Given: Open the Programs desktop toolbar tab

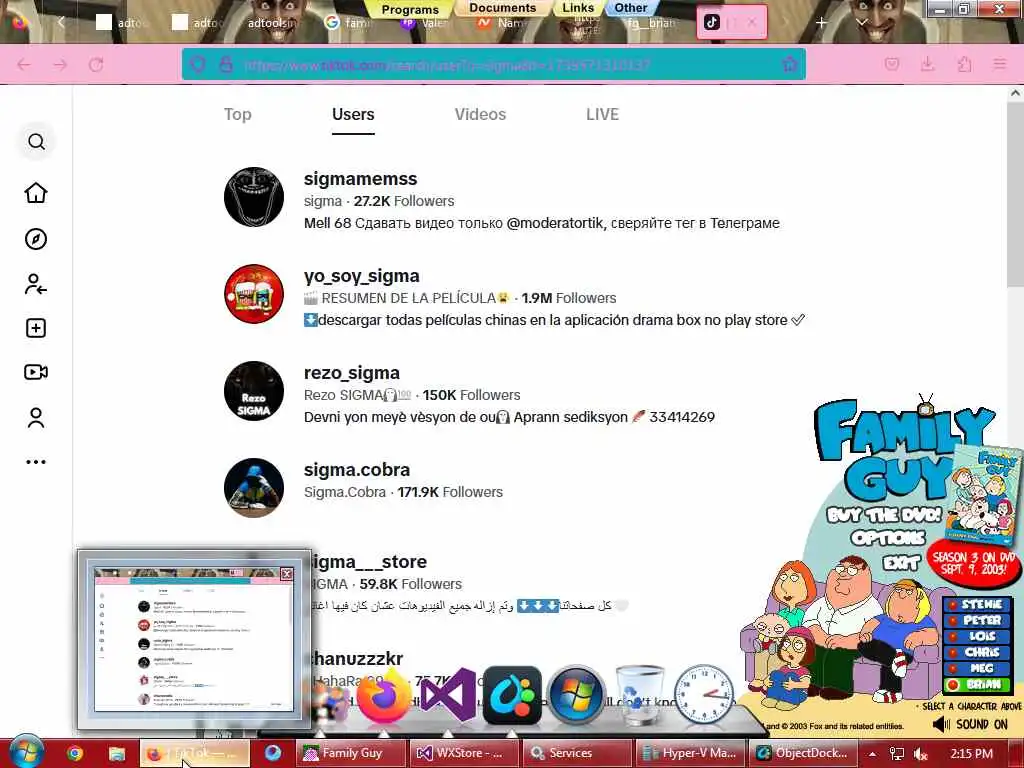Looking at the screenshot, I should coord(409,9).
